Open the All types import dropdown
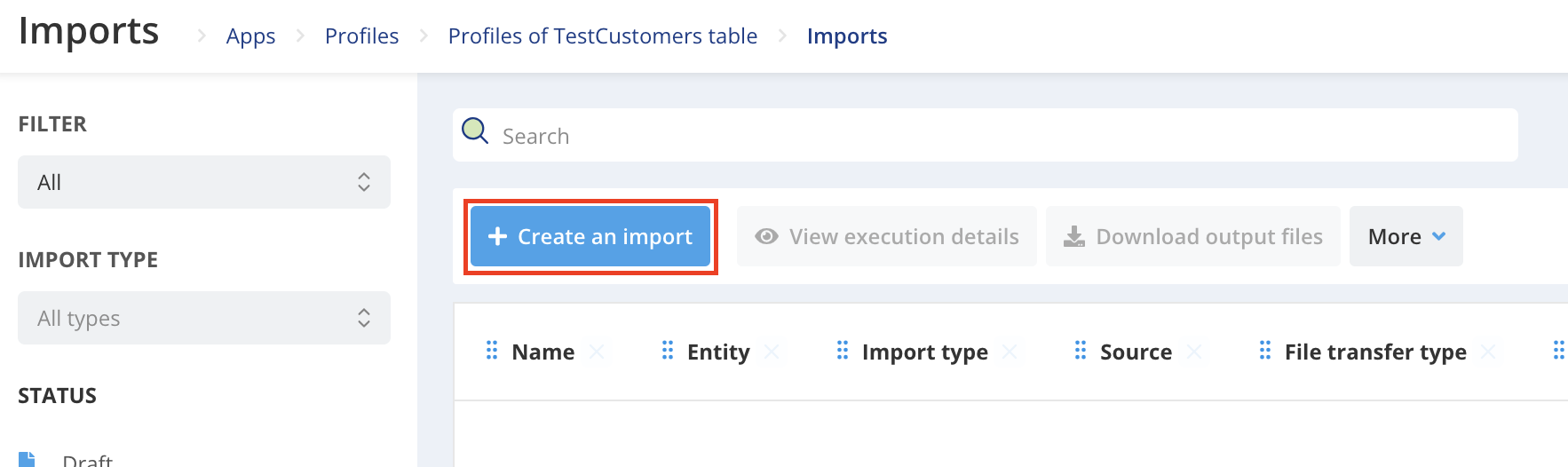This screenshot has height=467, width=1568. coord(204,318)
